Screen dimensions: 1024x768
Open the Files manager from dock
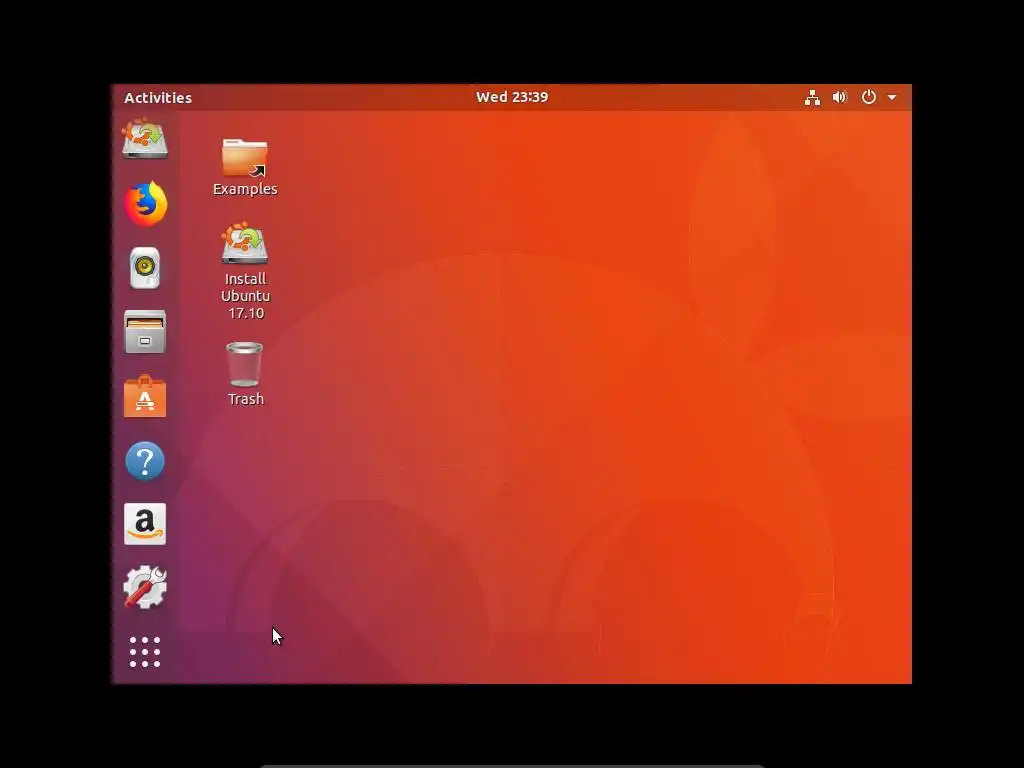145,332
